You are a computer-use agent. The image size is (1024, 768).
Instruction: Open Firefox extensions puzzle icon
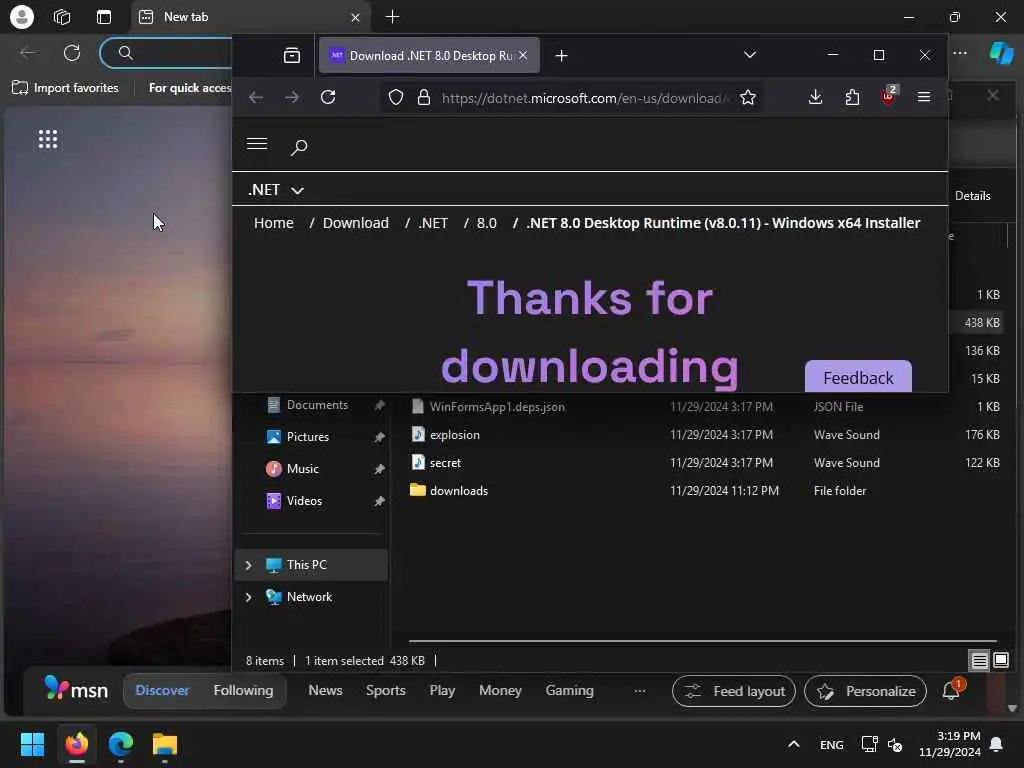pyautogui.click(x=852, y=97)
